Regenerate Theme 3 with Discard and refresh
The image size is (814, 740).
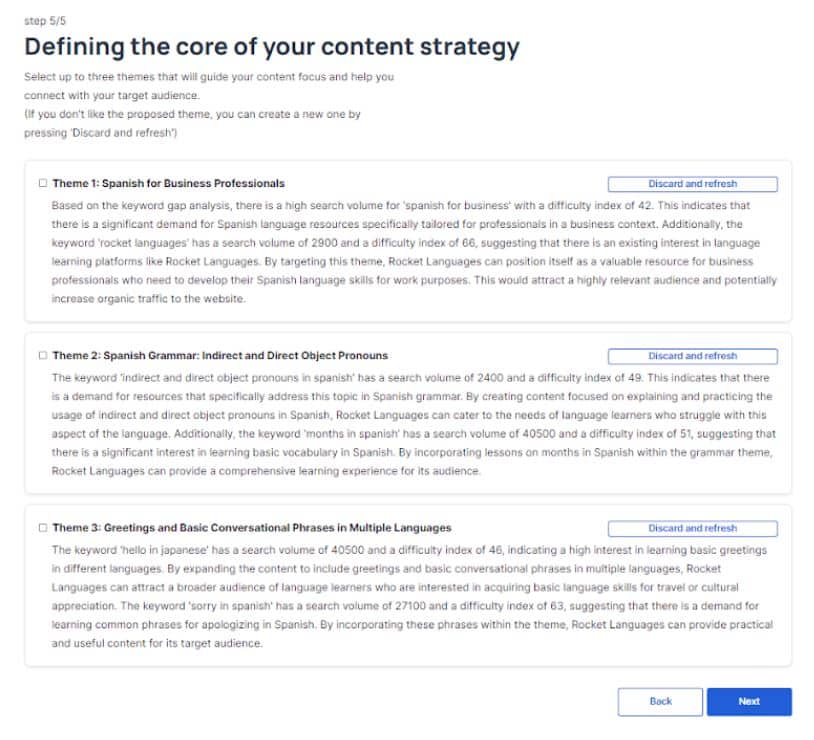coord(692,528)
